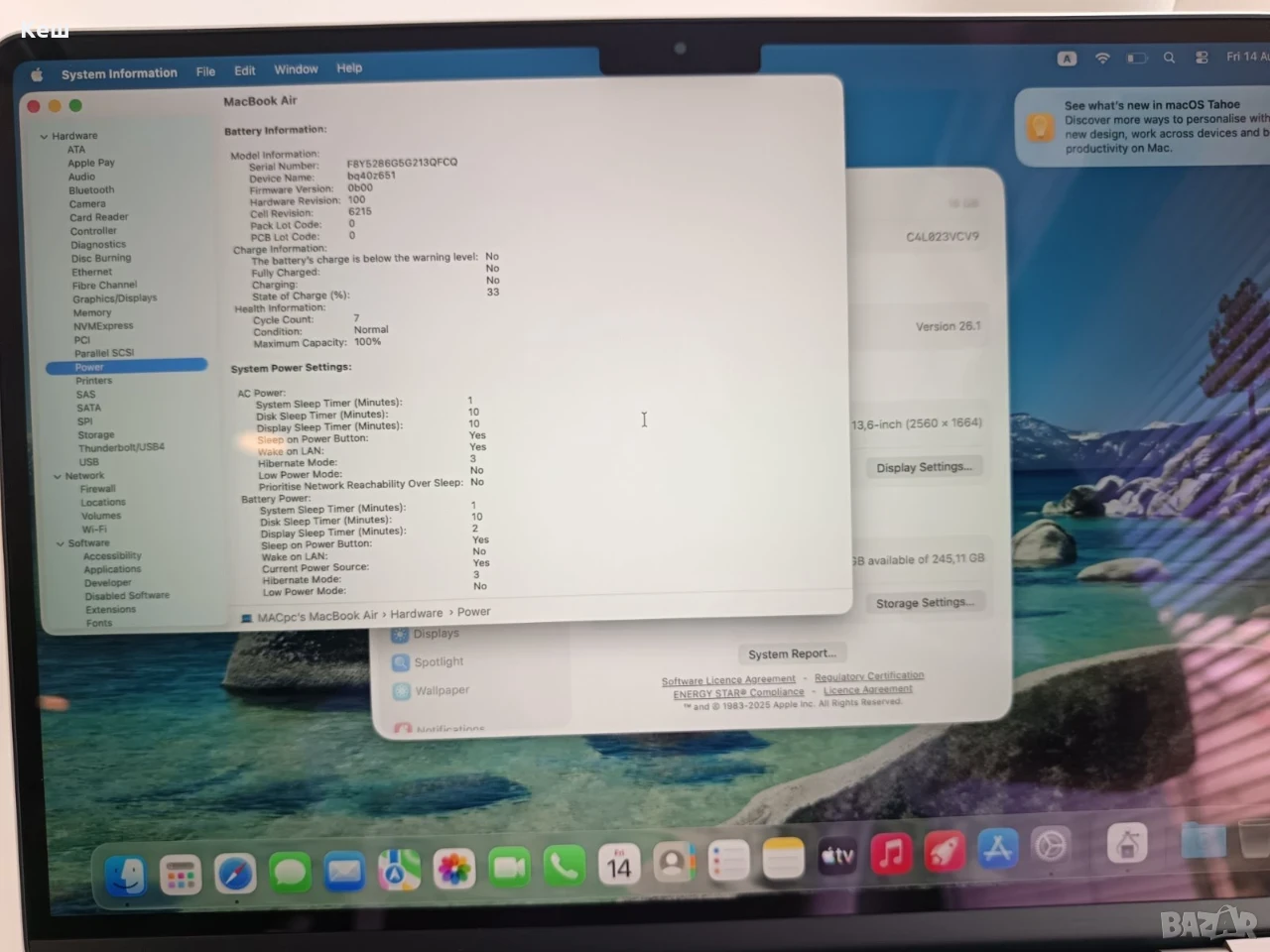Open Displays in the Settings sidebar
This screenshot has height=952, width=1270.
click(x=427, y=634)
